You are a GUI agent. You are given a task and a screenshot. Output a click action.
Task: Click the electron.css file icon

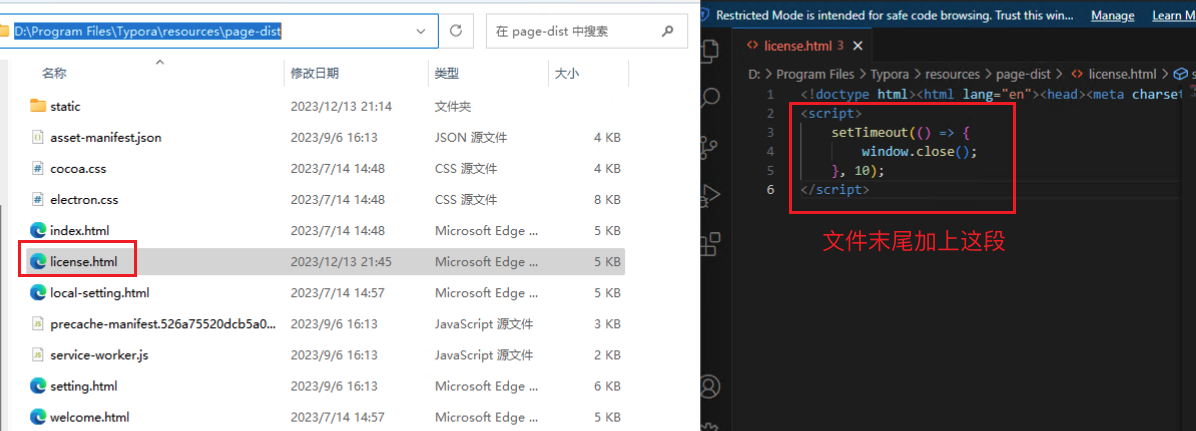click(37, 200)
